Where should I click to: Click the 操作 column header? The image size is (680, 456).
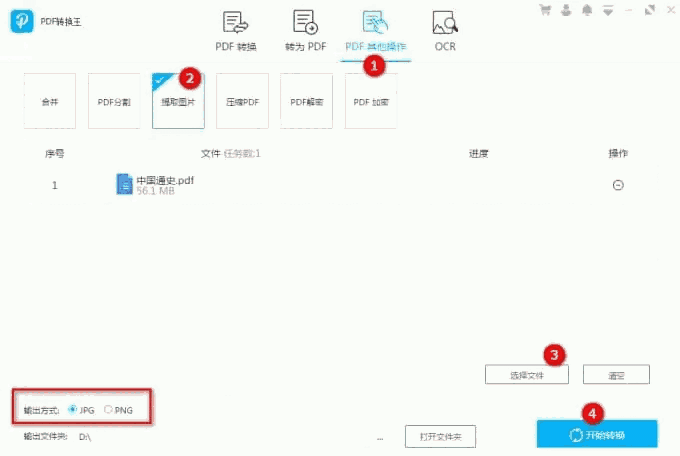click(618, 154)
